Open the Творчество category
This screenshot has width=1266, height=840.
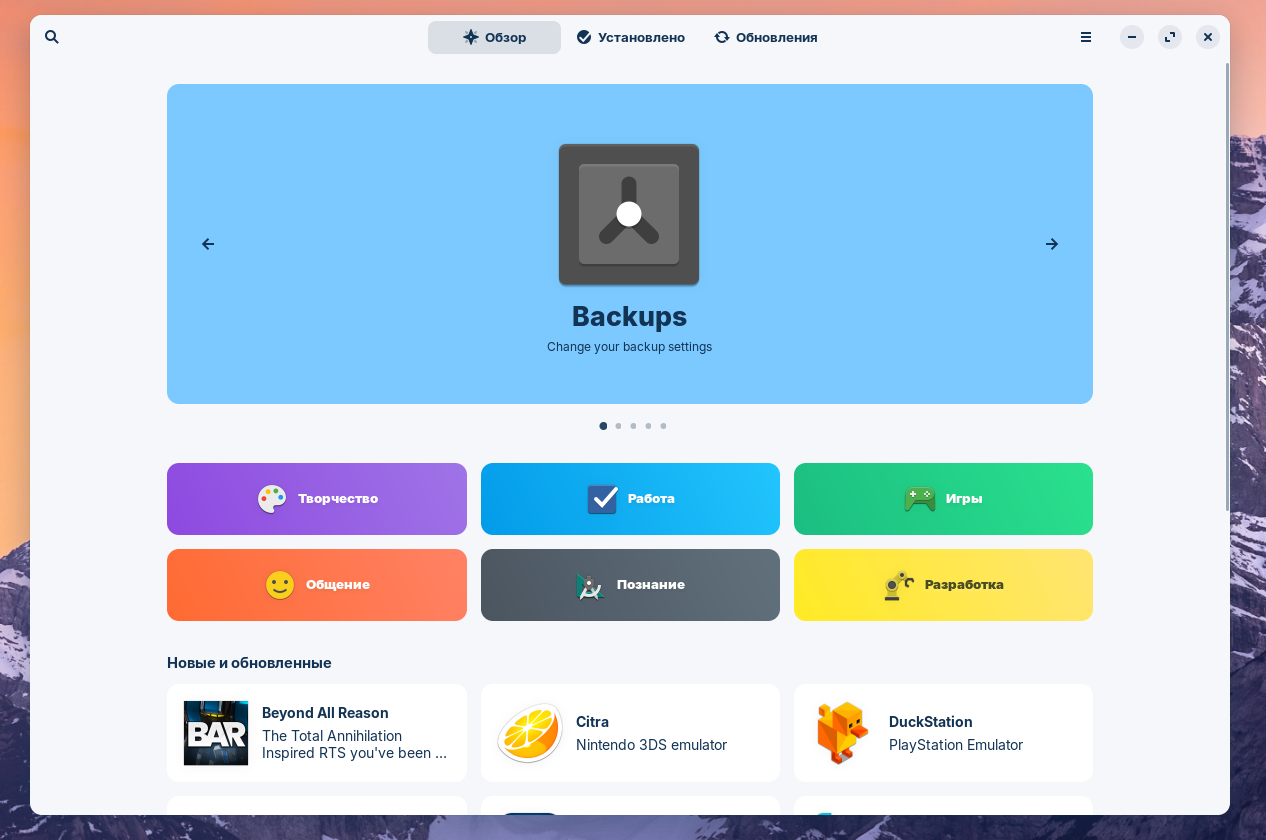coord(317,499)
